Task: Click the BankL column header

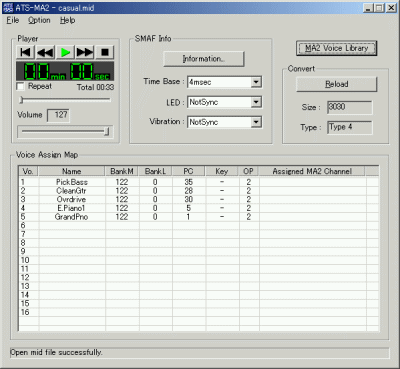Action: 155,171
